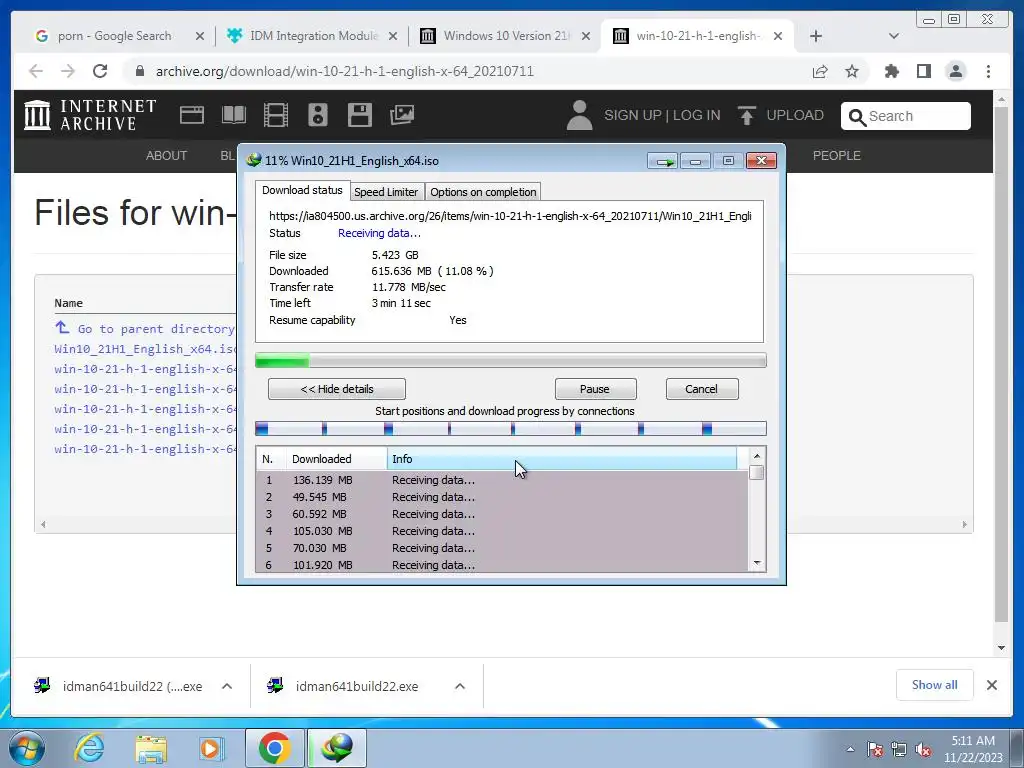
Task: Open the Texts book icon
Action: (x=234, y=115)
